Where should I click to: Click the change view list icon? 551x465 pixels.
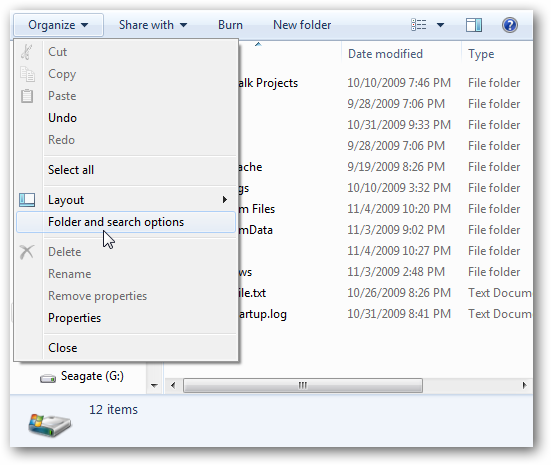pos(419,25)
